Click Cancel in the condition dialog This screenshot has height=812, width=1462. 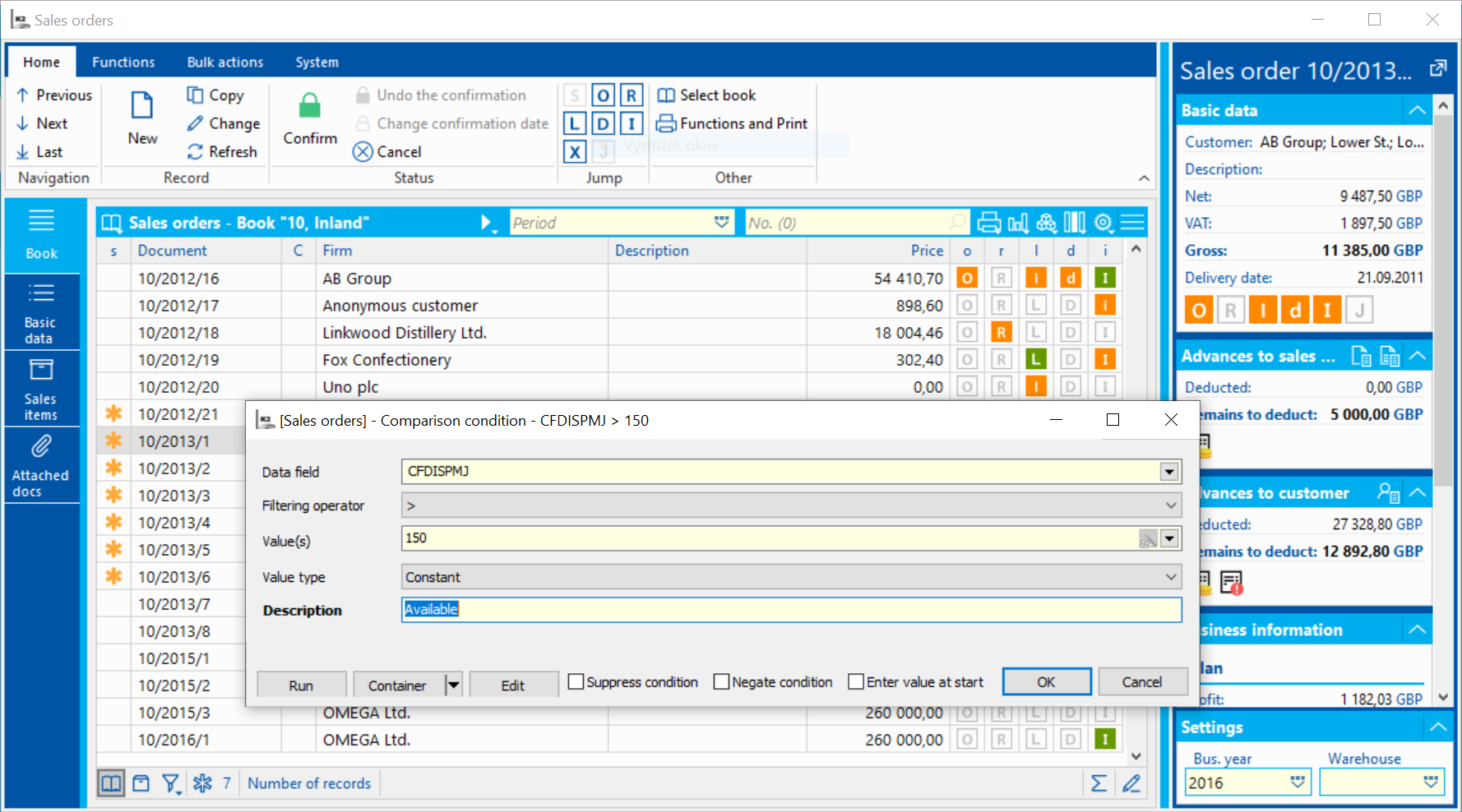click(x=1142, y=681)
